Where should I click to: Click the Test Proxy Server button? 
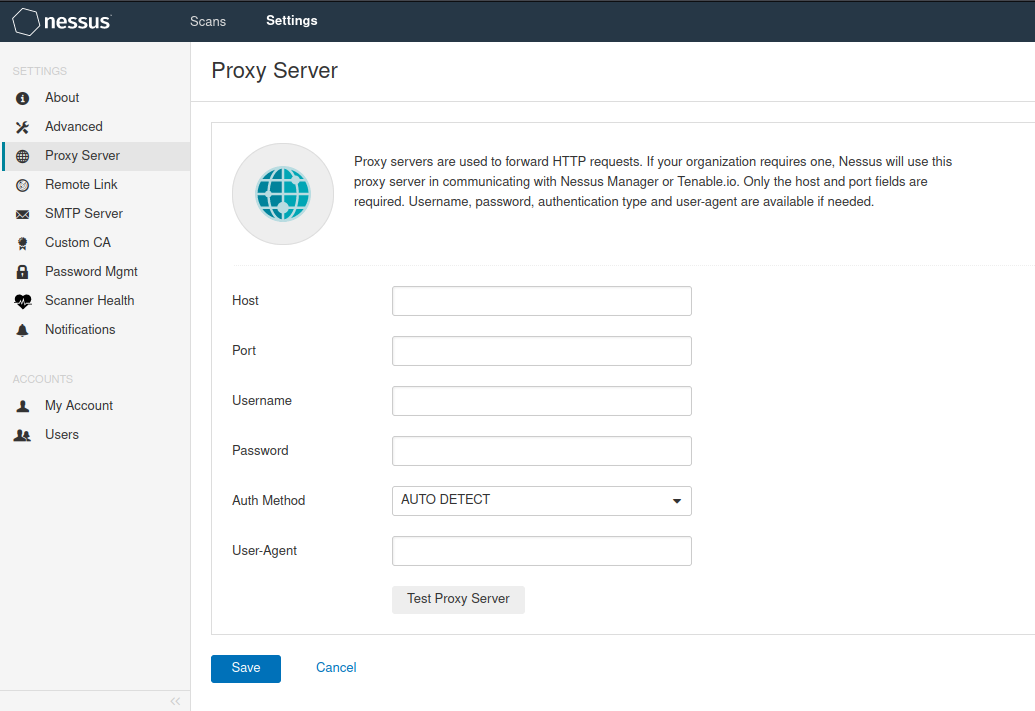(x=458, y=599)
